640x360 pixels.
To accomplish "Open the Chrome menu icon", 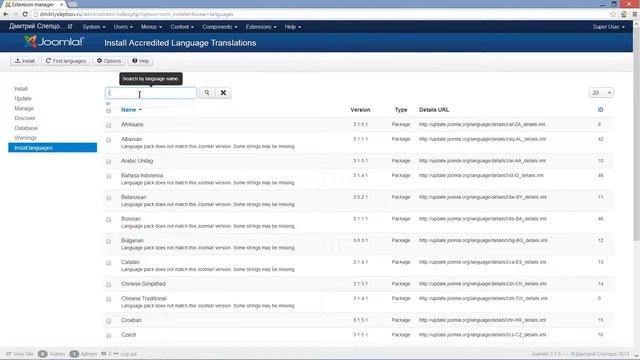I will coord(635,14).
